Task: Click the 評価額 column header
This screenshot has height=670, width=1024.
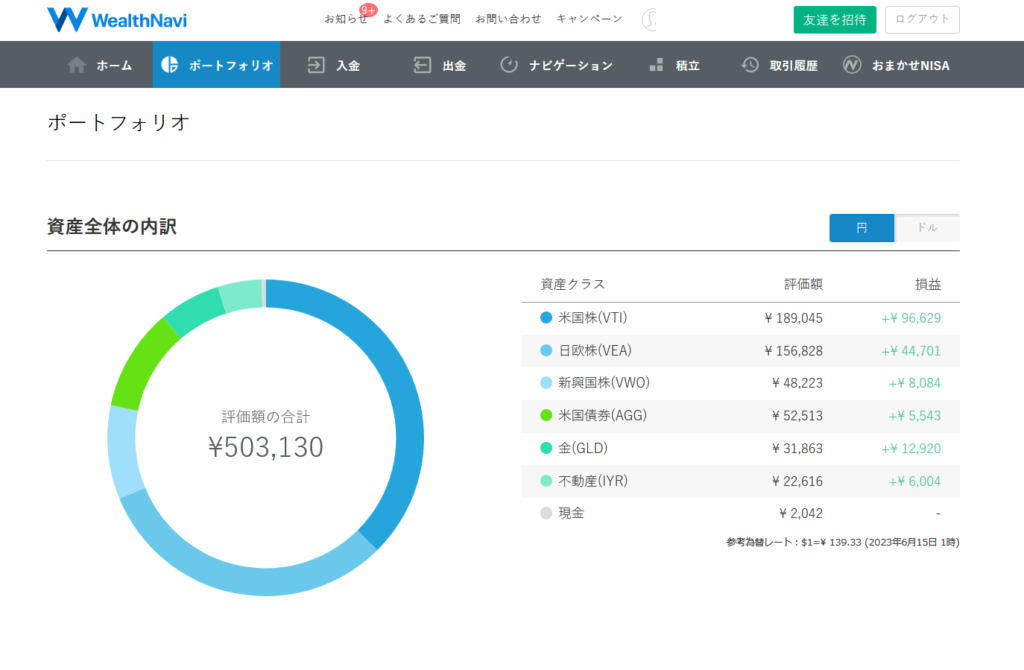Action: 803,284
